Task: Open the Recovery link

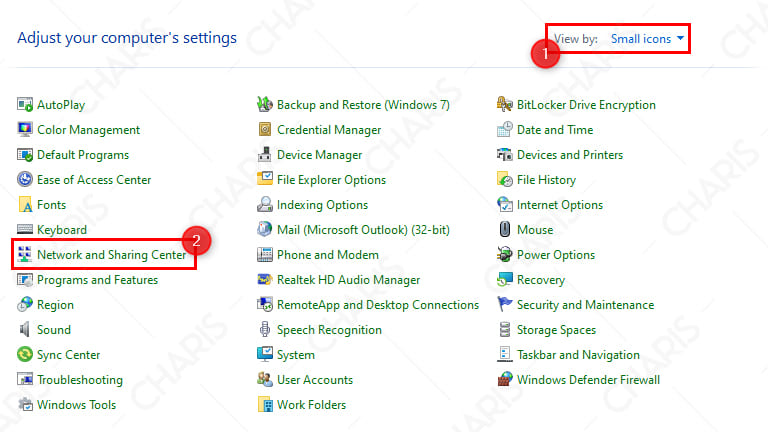Action: [541, 280]
